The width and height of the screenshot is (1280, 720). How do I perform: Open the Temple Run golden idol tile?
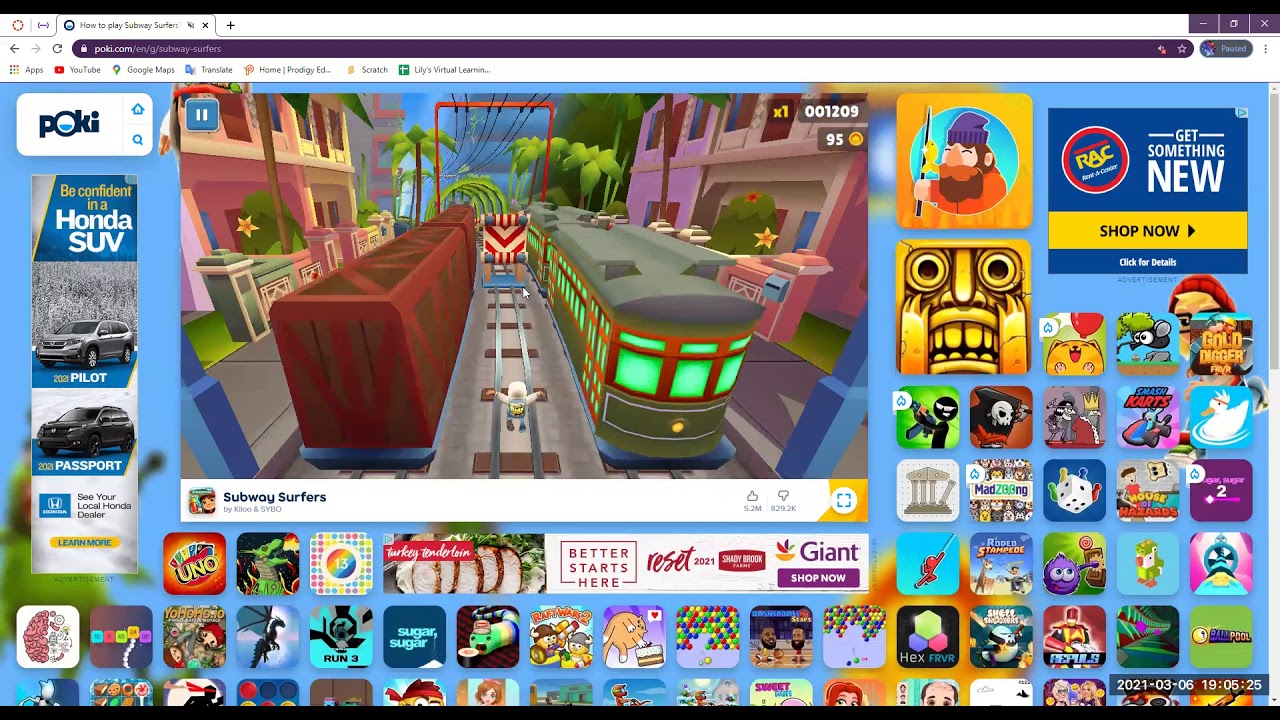pyautogui.click(x=964, y=308)
